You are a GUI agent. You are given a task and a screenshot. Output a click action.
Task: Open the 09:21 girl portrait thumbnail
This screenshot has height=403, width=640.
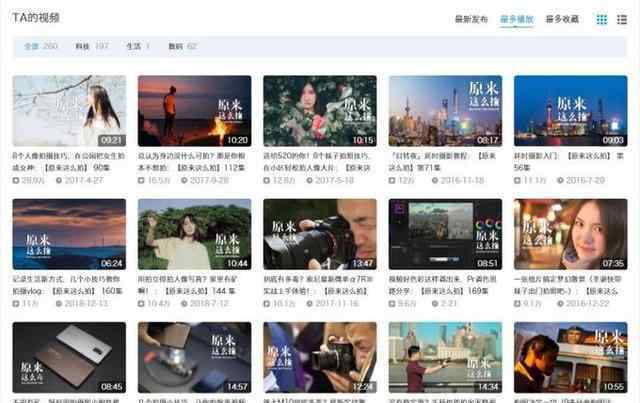(69, 111)
